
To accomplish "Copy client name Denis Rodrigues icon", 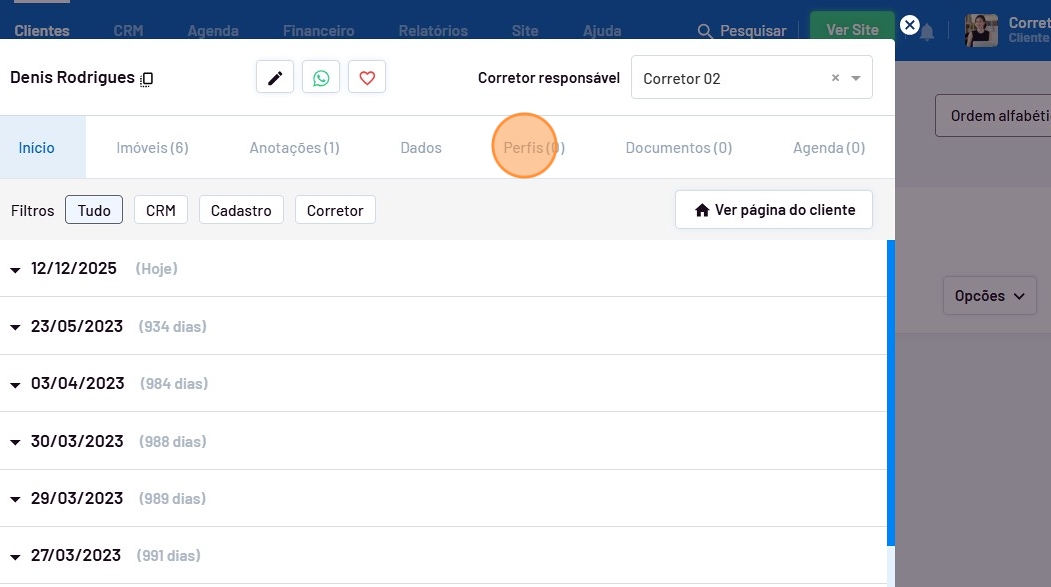I will point(147,79).
